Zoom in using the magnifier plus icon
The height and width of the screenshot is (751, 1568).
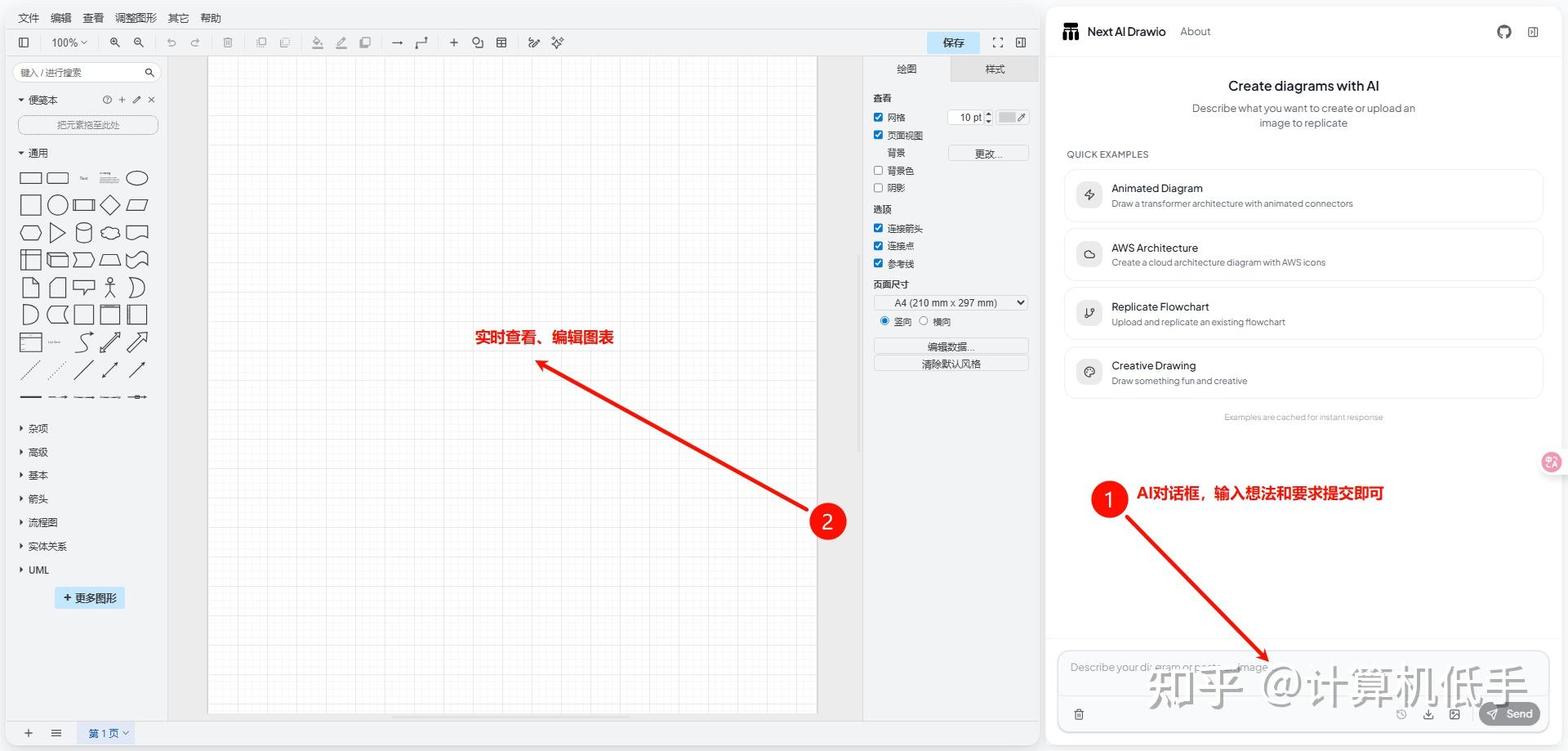115,42
